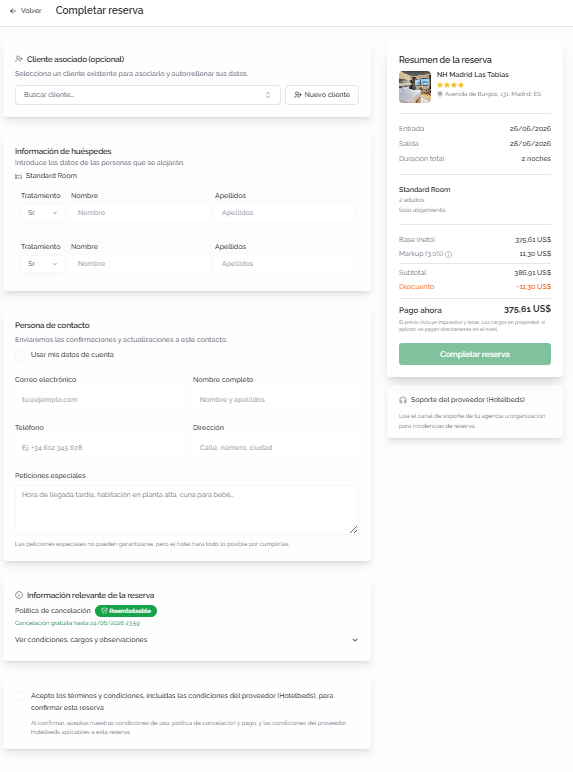This screenshot has height=772, width=573.
Task: Click the Dirección input field
Action: [x=276, y=448]
